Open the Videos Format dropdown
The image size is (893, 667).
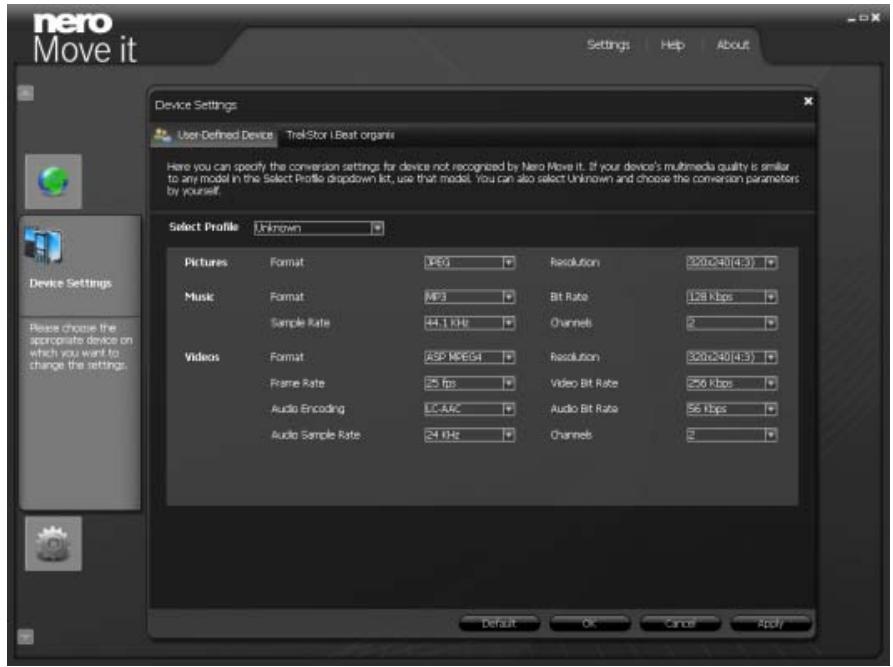click(470, 357)
